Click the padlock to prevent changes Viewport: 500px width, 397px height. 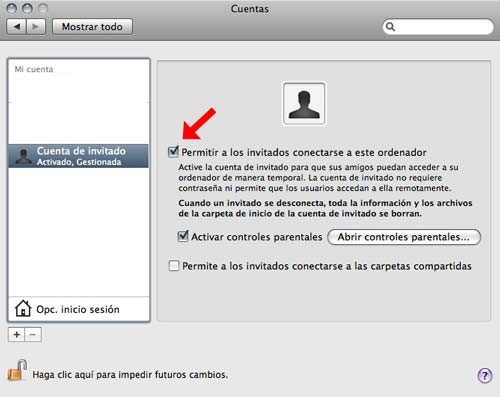17,370
